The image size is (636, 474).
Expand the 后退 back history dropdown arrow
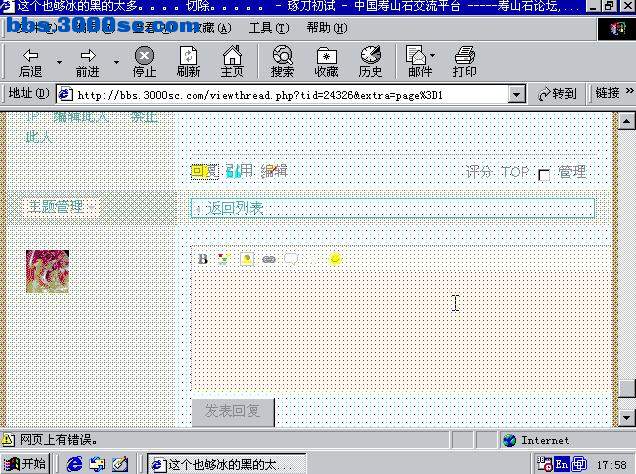(59, 62)
